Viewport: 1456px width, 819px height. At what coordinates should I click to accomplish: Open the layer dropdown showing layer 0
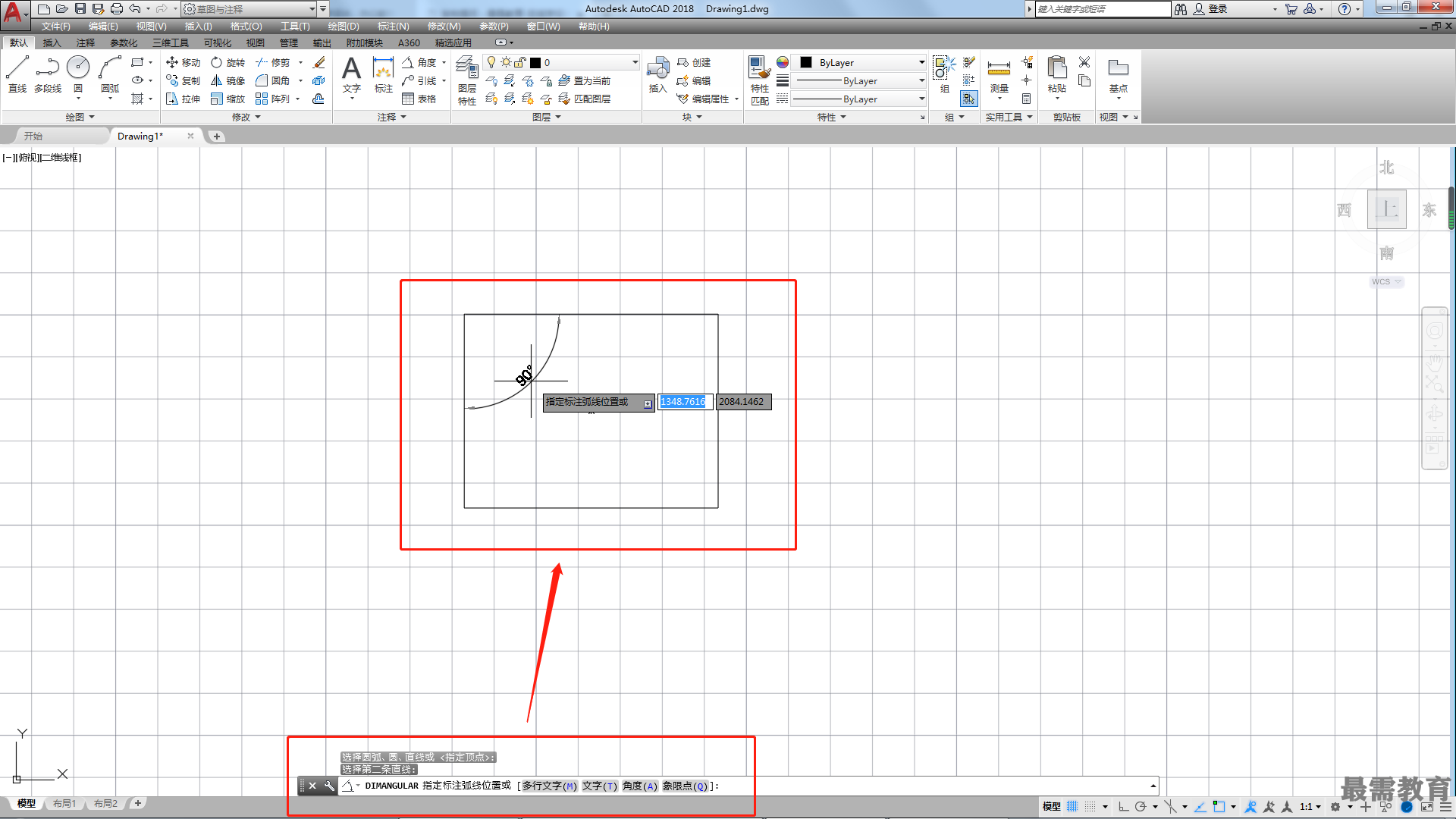tap(561, 62)
